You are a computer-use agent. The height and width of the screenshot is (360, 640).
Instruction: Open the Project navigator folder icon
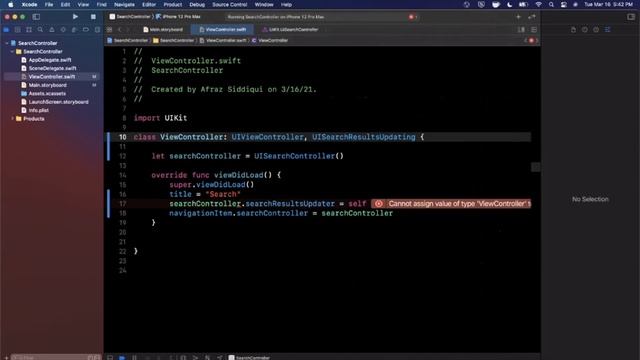point(6,30)
